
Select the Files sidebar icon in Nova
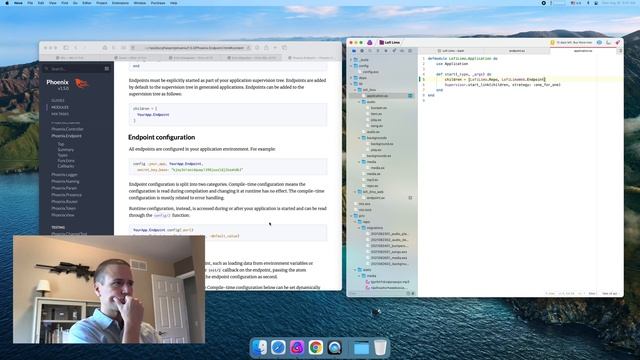[x=354, y=51]
